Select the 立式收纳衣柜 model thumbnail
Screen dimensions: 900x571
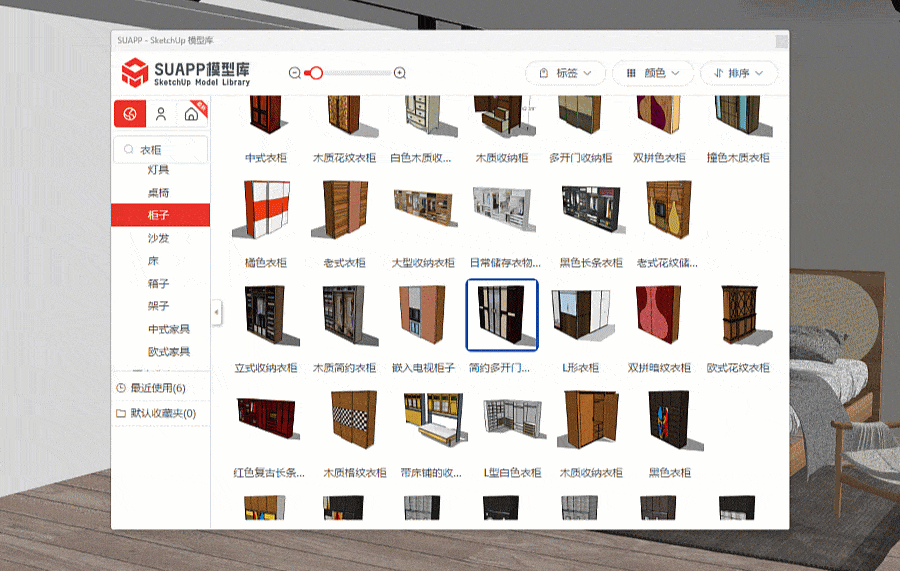(270, 314)
